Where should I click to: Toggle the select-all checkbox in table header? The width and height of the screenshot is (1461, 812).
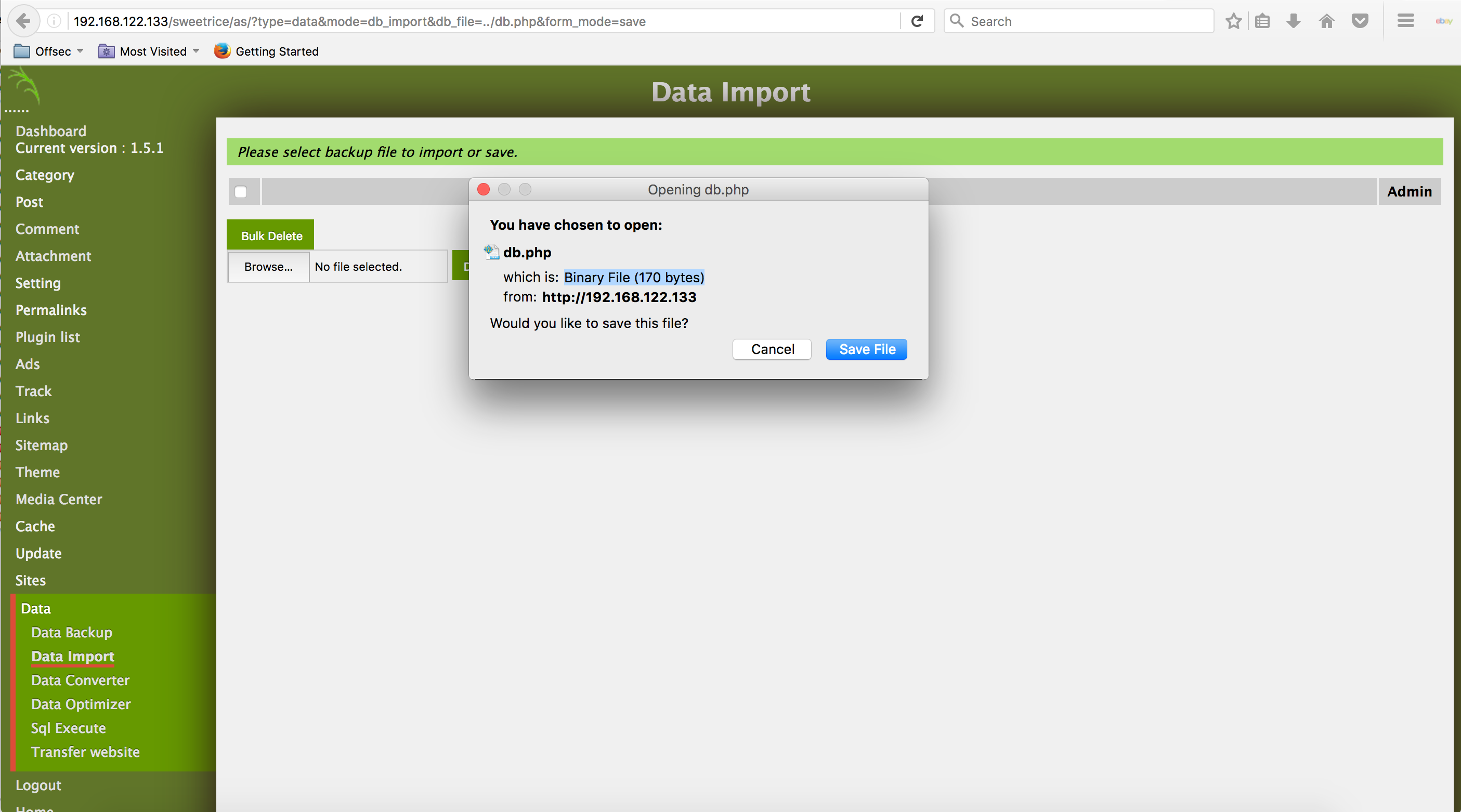[241, 192]
